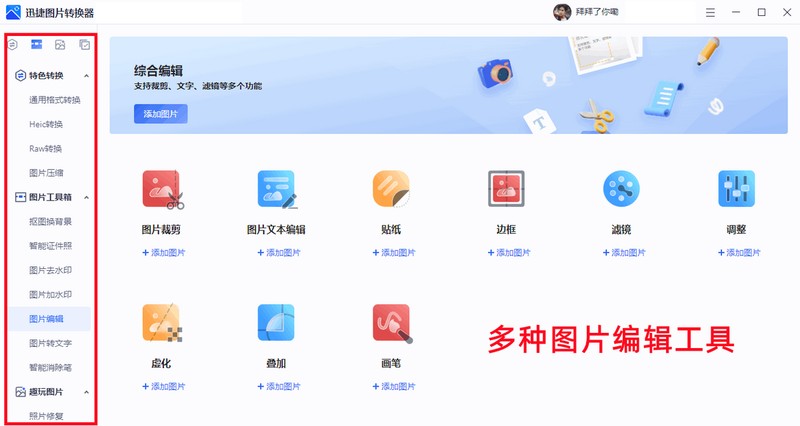800x426 pixels.
Task: Click the 迅捷图片转换器 app logo
Action: click(x=13, y=12)
